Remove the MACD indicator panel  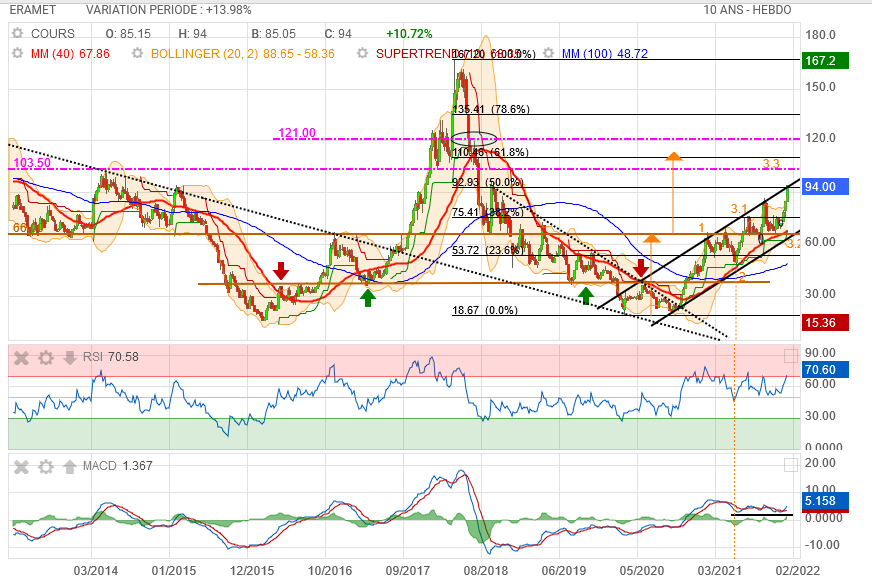(x=21, y=466)
